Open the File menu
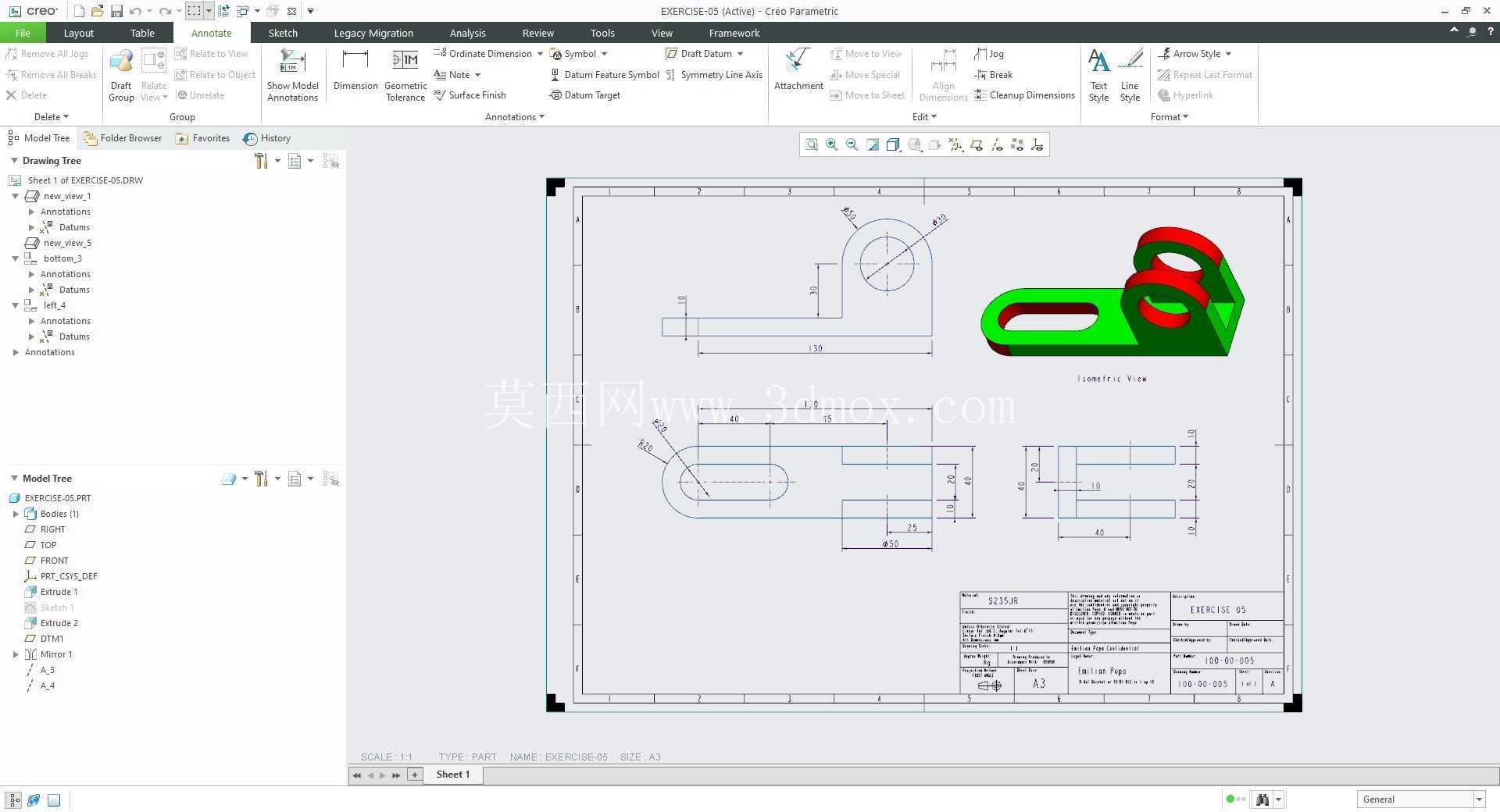Viewport: 1500px width, 812px height. (23, 33)
